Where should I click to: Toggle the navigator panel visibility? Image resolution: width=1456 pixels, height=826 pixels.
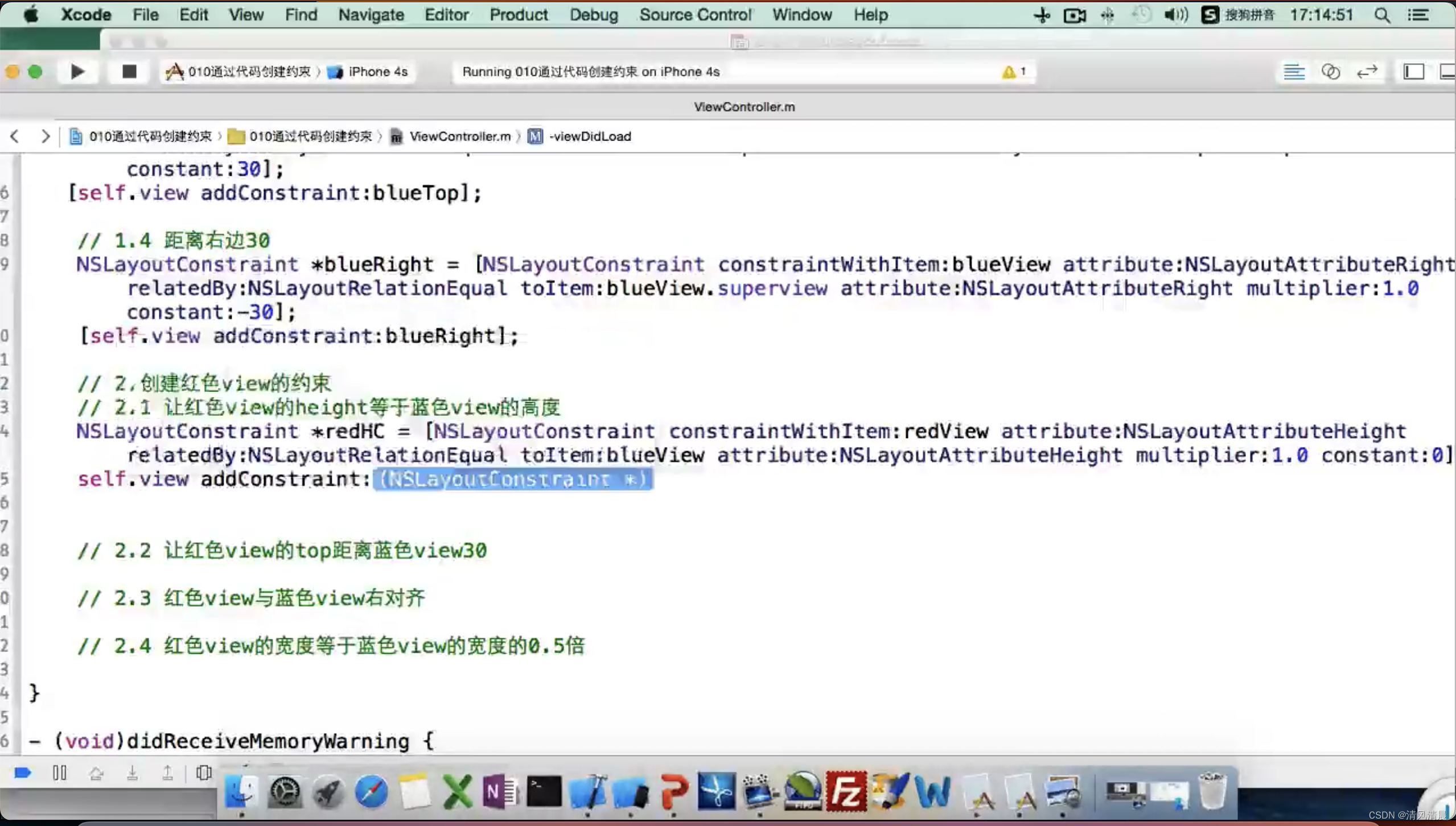click(x=1413, y=72)
